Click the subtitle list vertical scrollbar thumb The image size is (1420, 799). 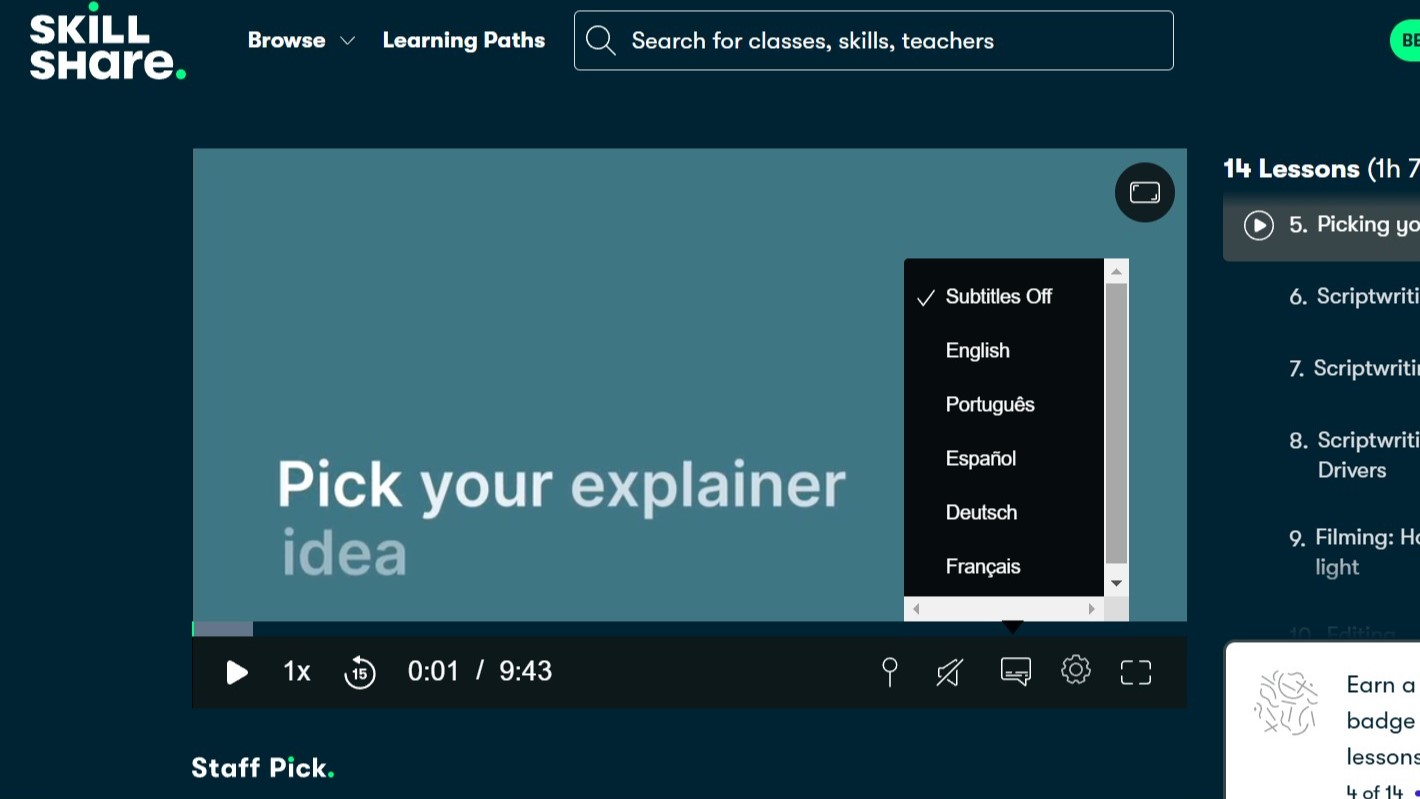[1117, 424]
